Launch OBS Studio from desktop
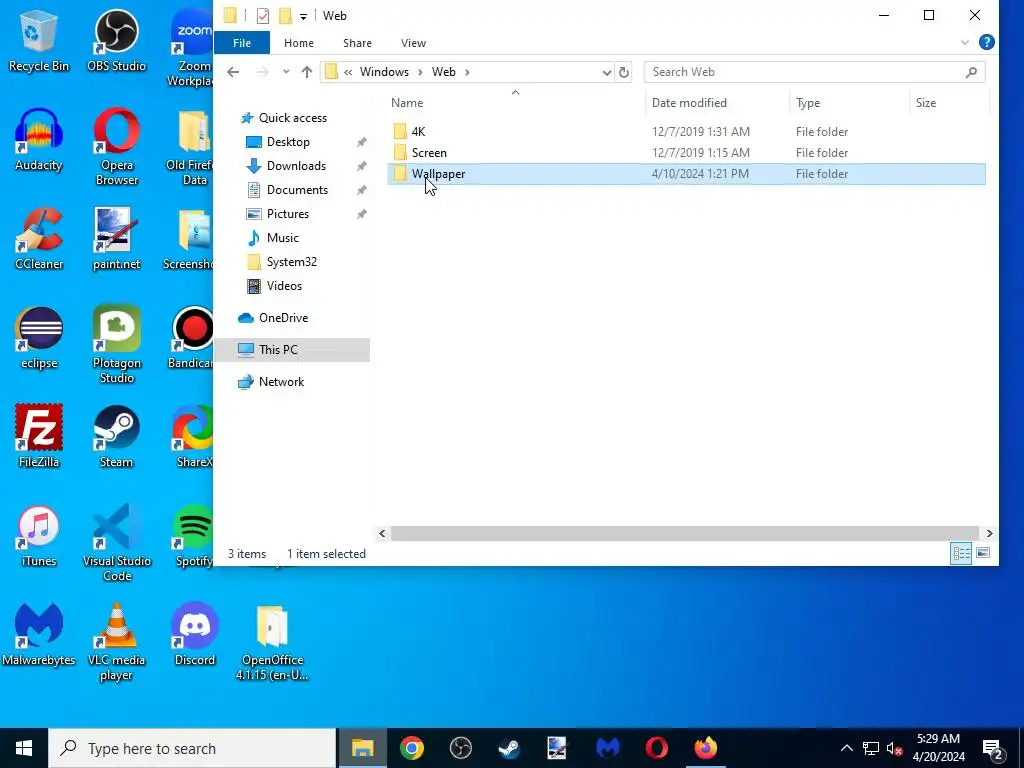The height and width of the screenshot is (768, 1024). pos(116,41)
